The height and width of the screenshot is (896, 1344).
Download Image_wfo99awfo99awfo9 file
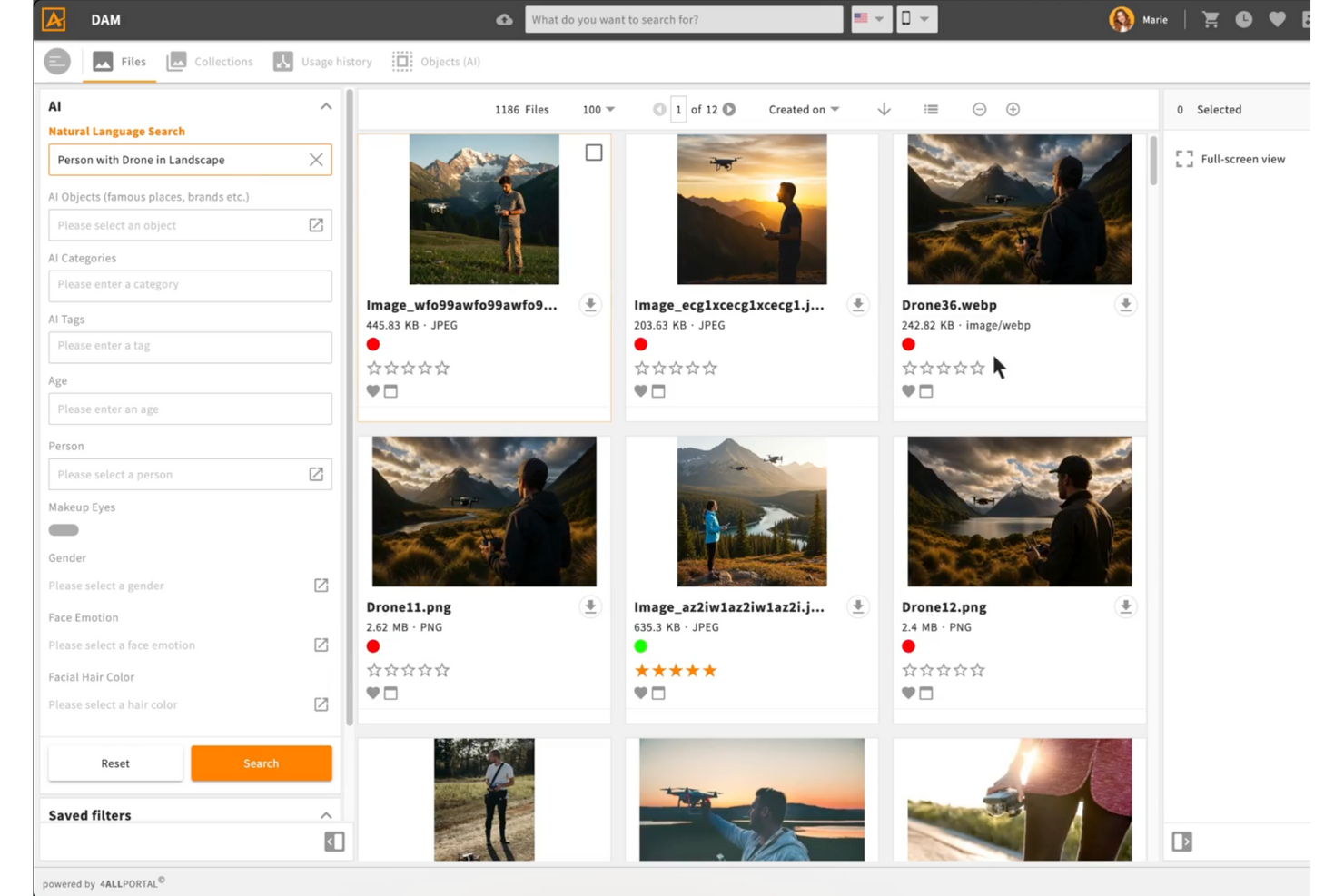pyautogui.click(x=590, y=305)
